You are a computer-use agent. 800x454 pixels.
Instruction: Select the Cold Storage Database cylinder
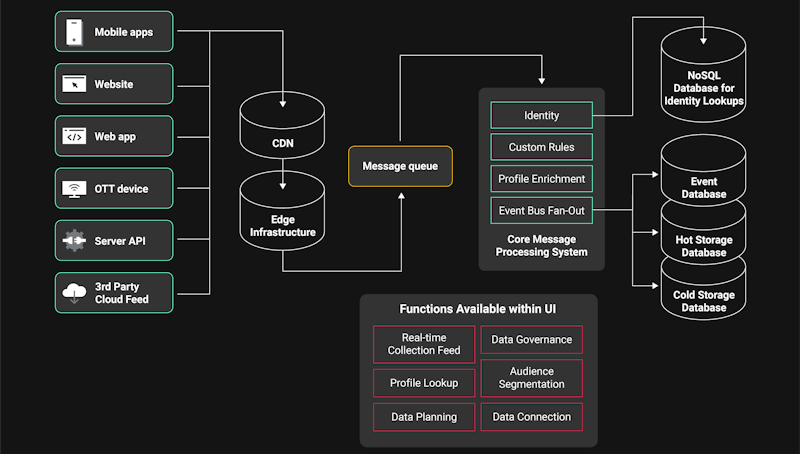pos(703,290)
